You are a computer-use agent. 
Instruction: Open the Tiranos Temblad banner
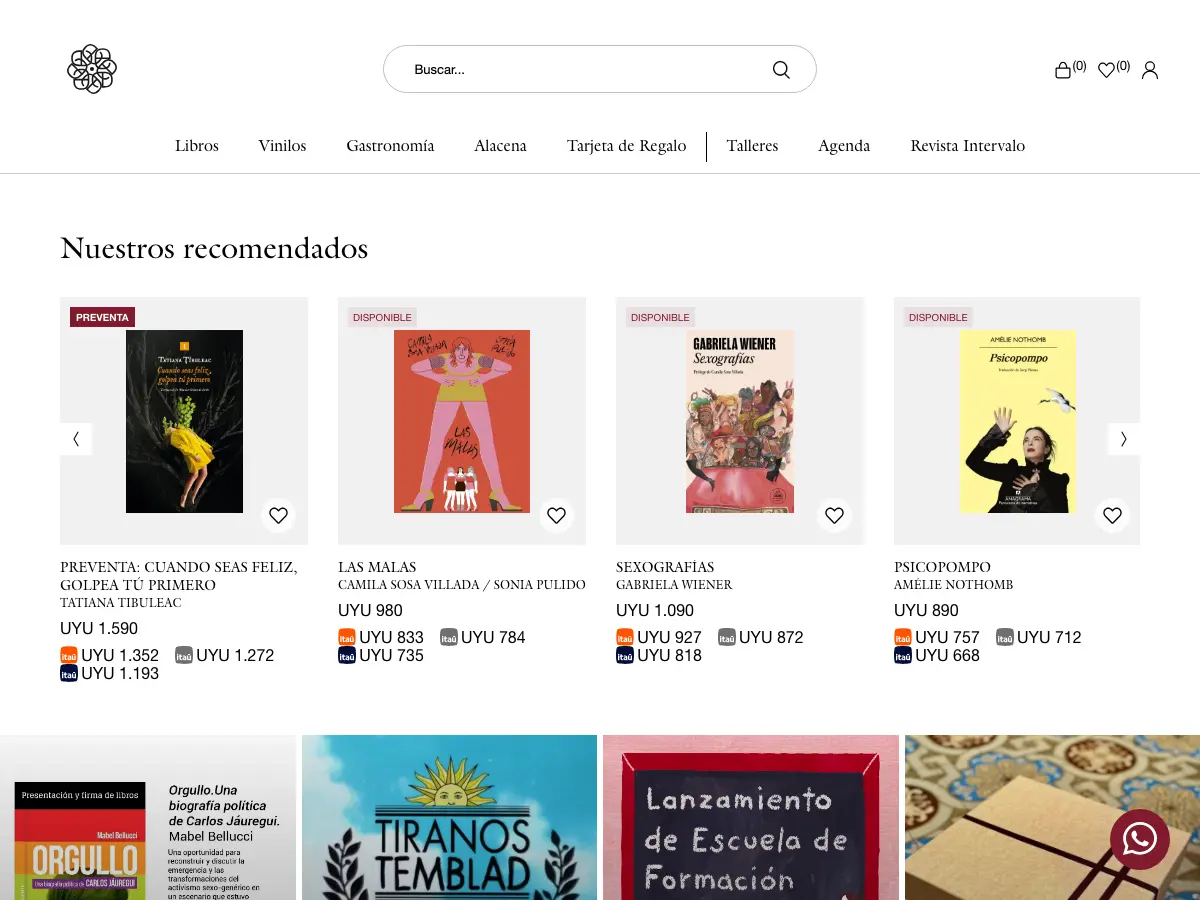(450, 818)
